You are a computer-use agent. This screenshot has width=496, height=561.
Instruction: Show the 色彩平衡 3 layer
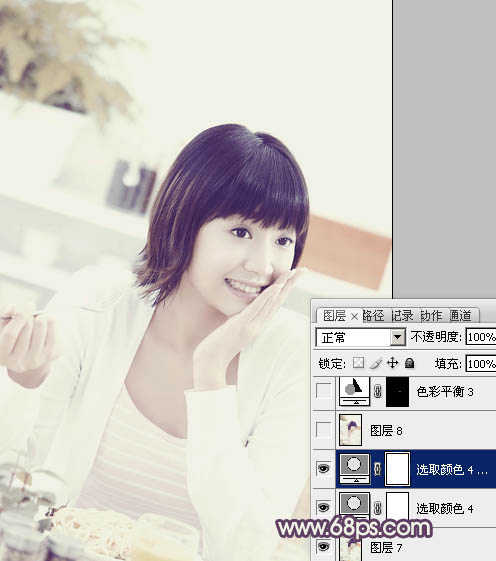324,391
